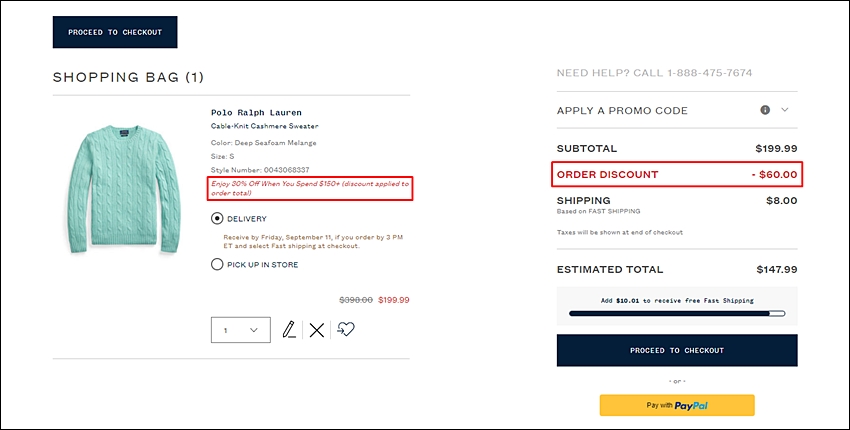Click the free shipping progress bar

(x=677, y=313)
